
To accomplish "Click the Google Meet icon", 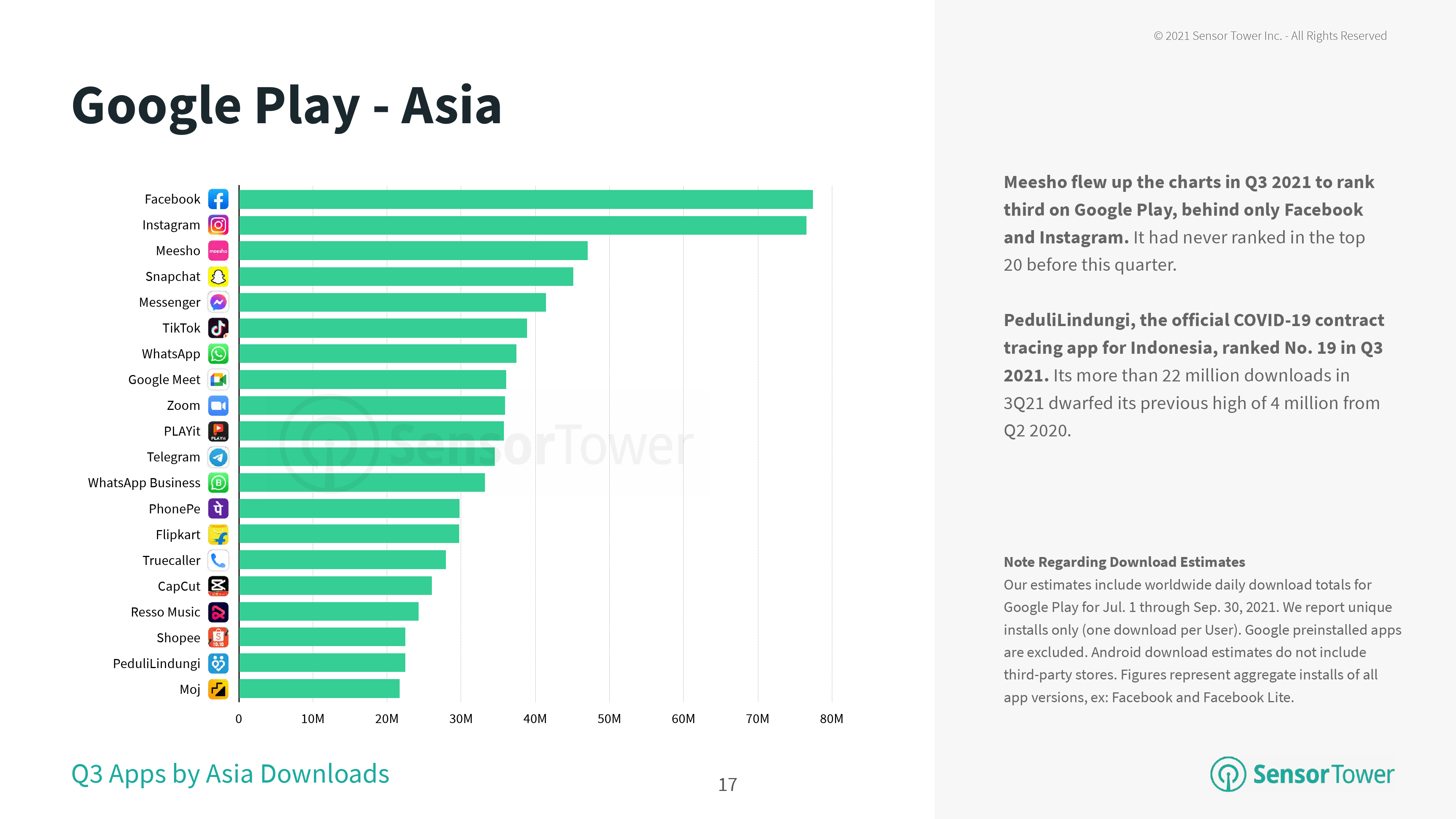I will click(218, 380).
